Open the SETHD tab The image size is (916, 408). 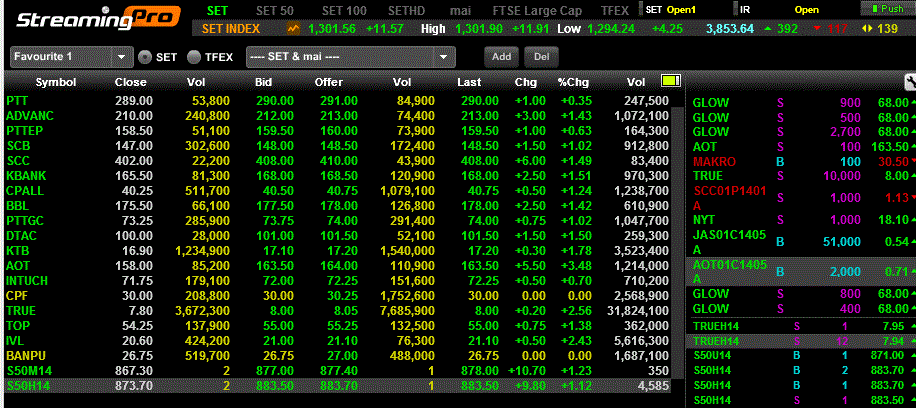click(408, 11)
